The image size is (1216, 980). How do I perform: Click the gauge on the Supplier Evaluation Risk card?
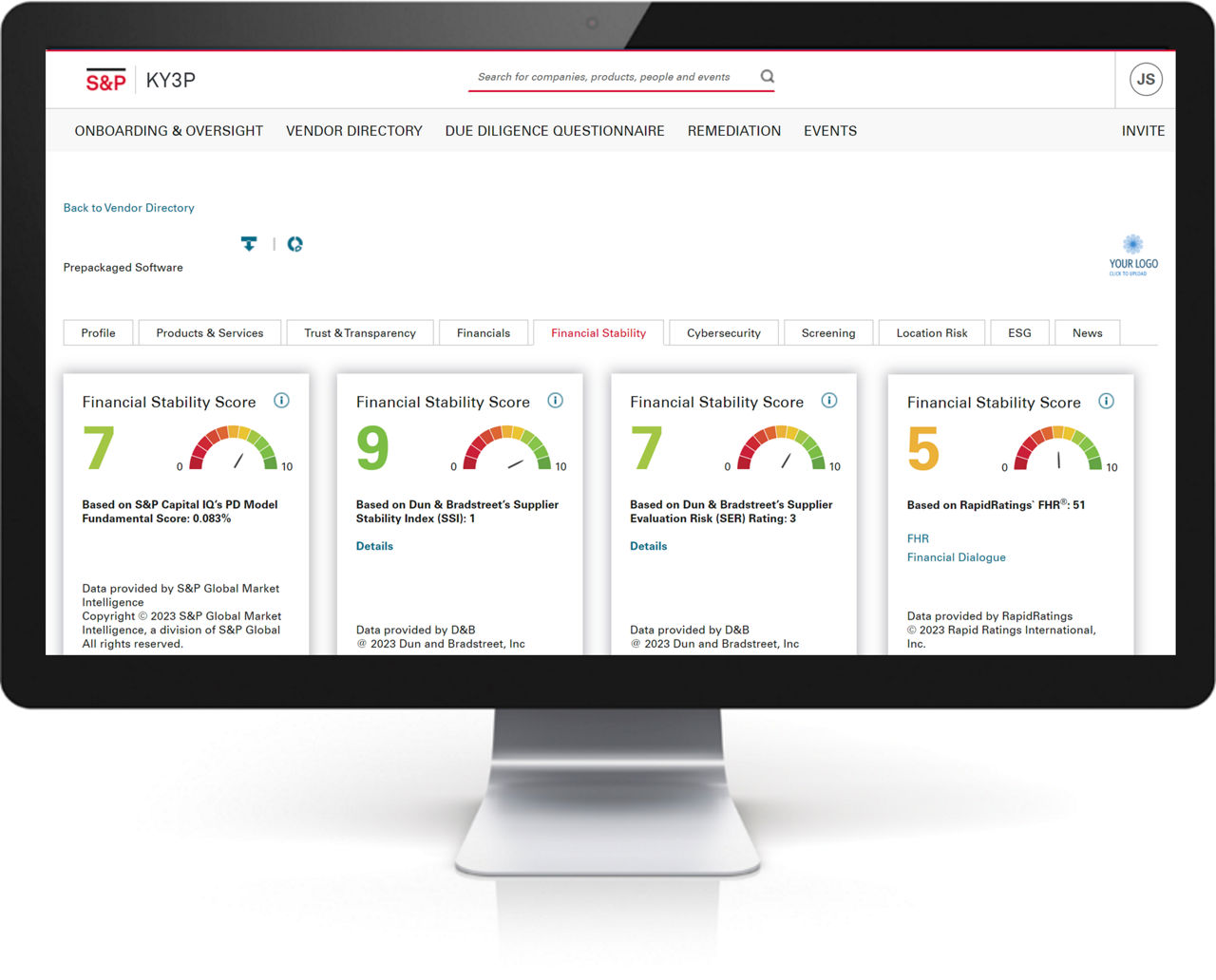click(x=781, y=448)
